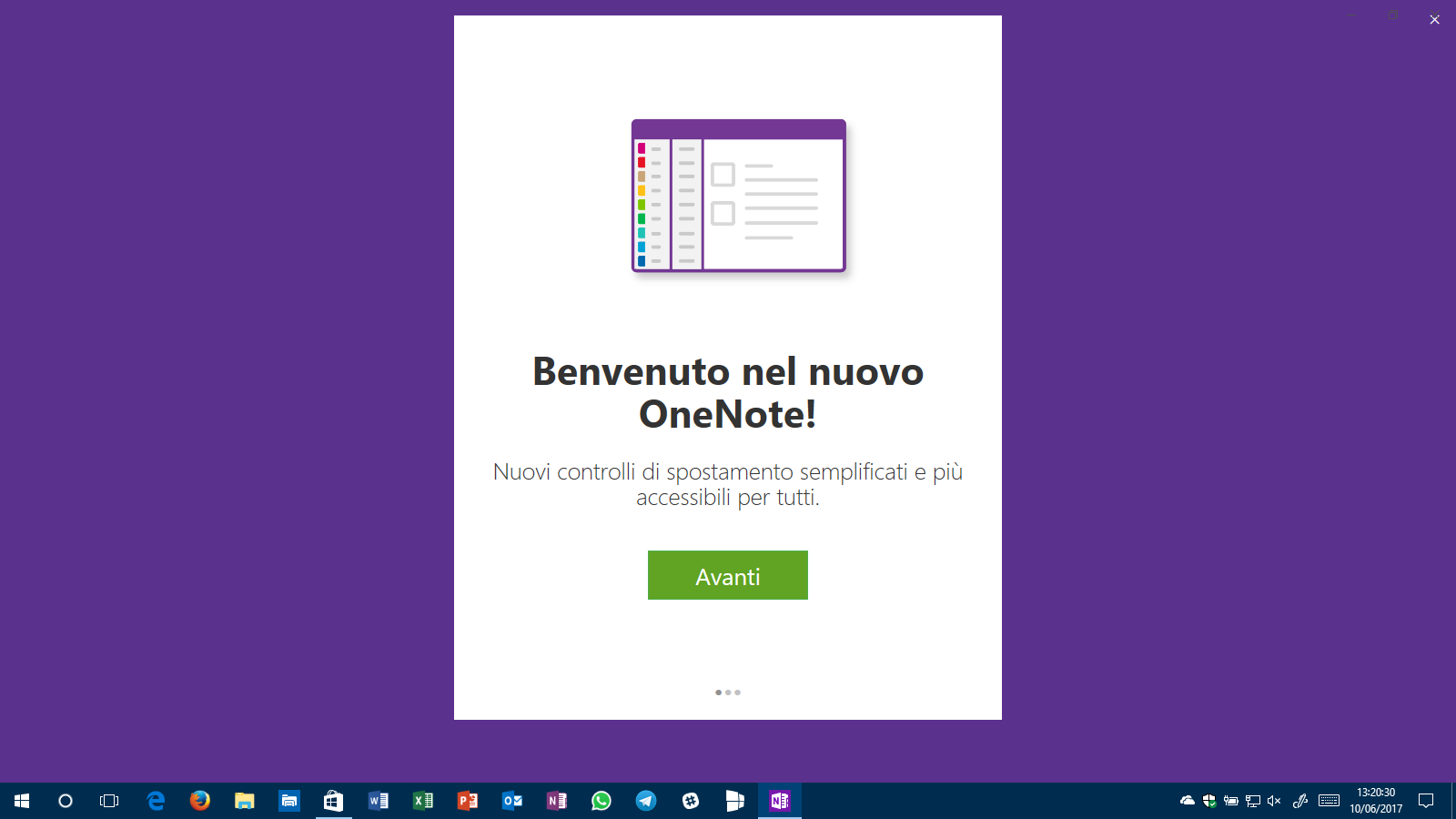This screenshot has width=1456, height=819.
Task: Click the OneNote notebook illustration
Action: click(x=739, y=196)
